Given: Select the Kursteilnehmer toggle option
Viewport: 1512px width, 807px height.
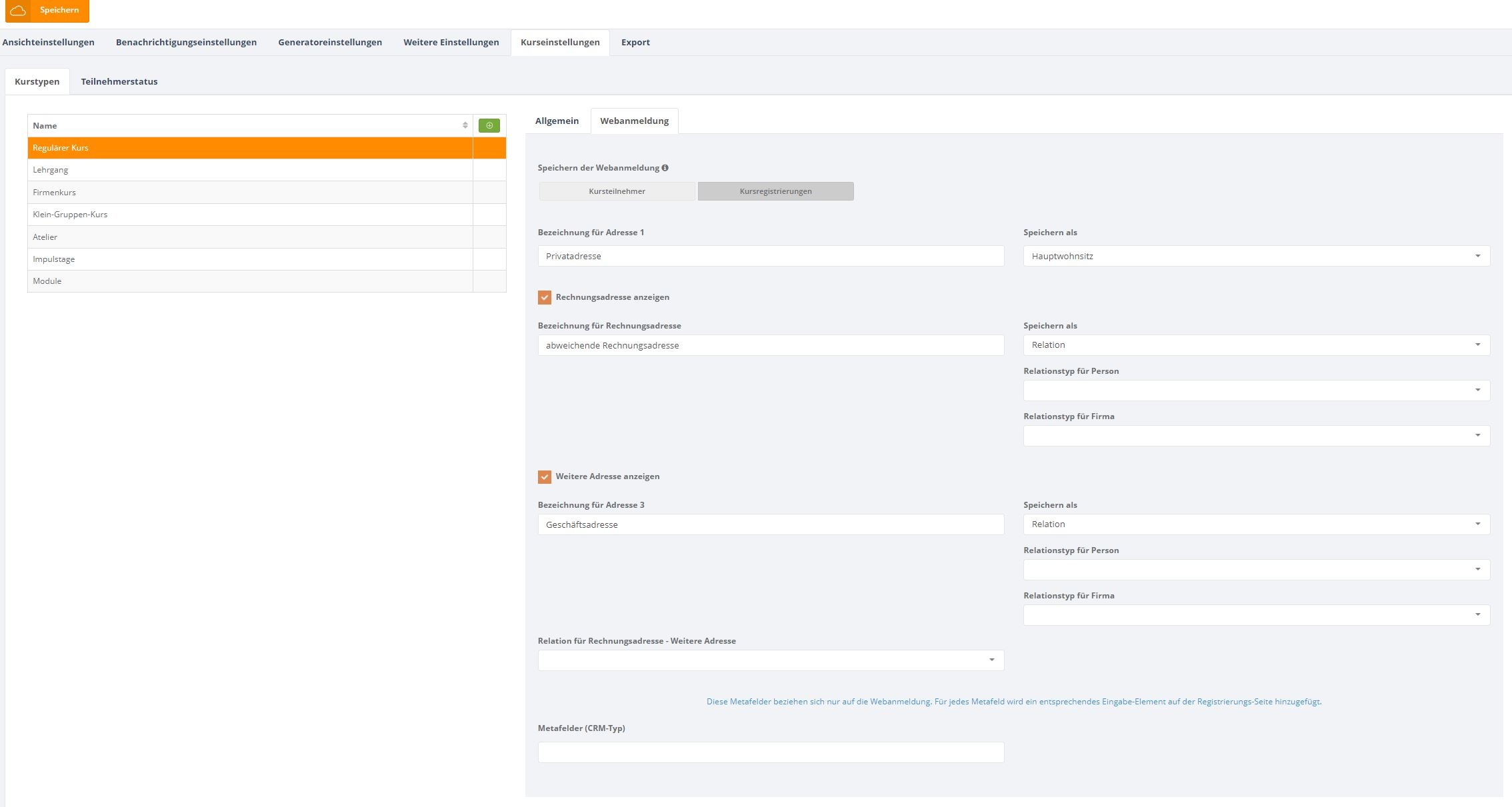Looking at the screenshot, I should click(617, 191).
